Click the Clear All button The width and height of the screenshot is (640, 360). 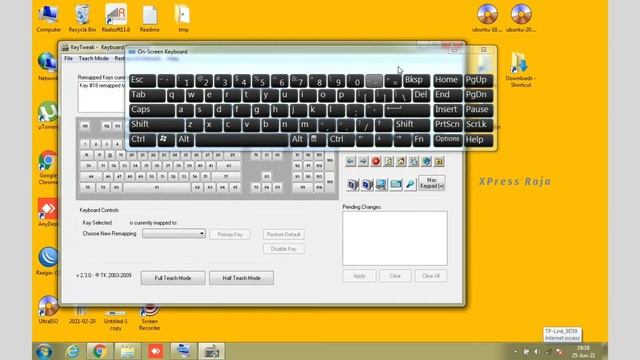(431, 276)
